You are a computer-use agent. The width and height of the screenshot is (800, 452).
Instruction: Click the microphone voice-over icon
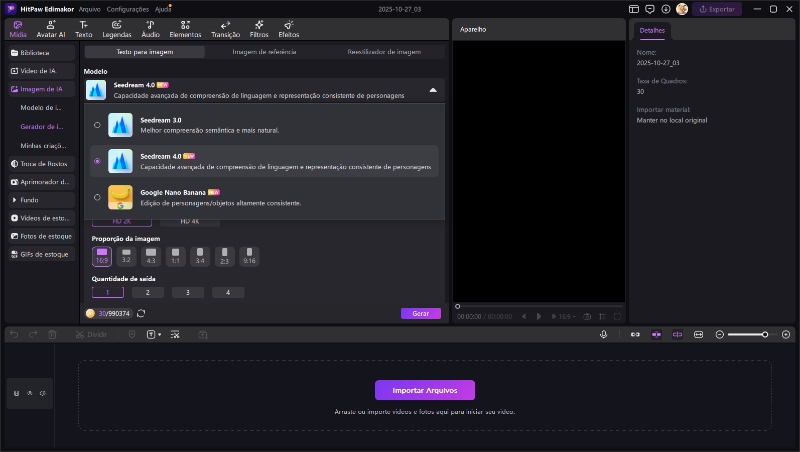coord(604,334)
